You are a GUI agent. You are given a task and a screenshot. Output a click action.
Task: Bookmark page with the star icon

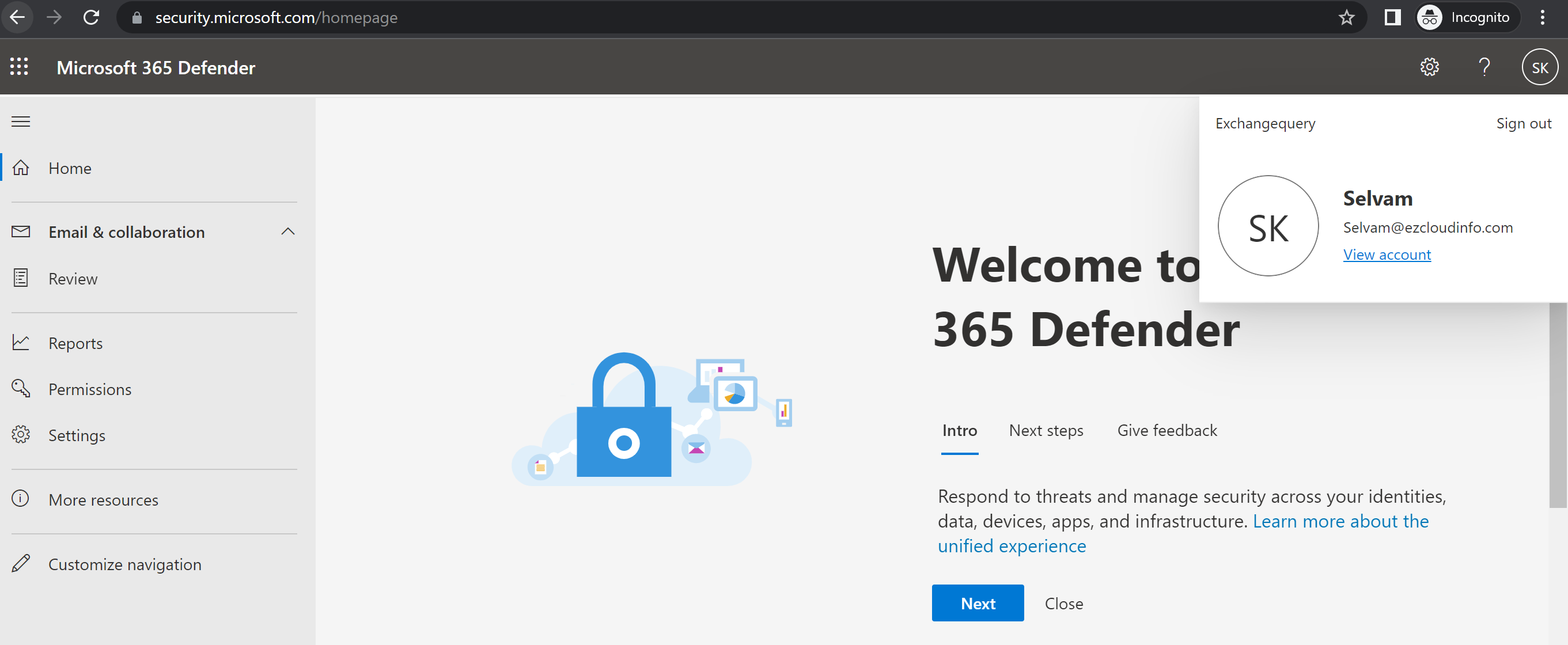[1346, 18]
